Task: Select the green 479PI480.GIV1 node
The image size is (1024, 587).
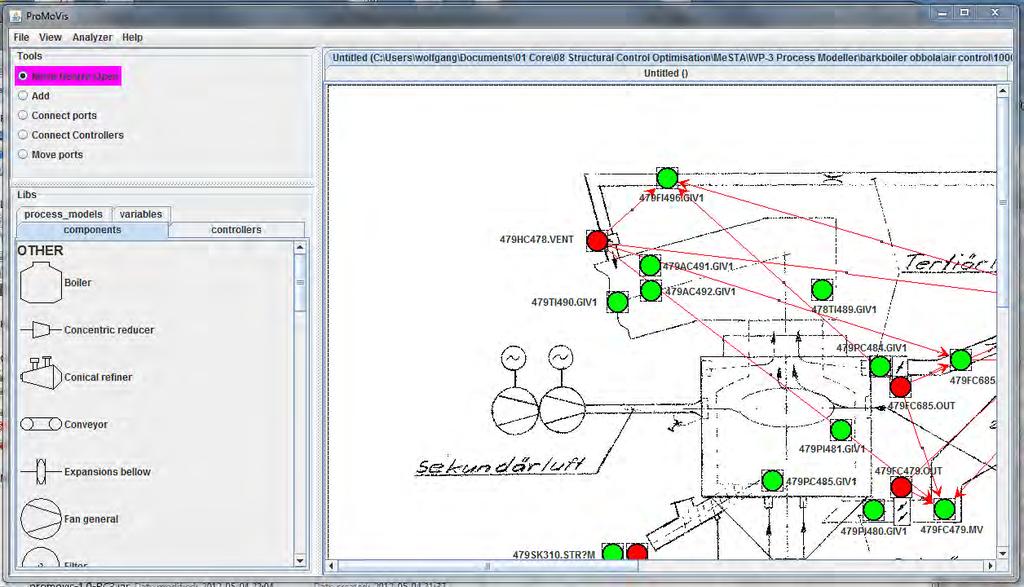Action: tap(874, 510)
